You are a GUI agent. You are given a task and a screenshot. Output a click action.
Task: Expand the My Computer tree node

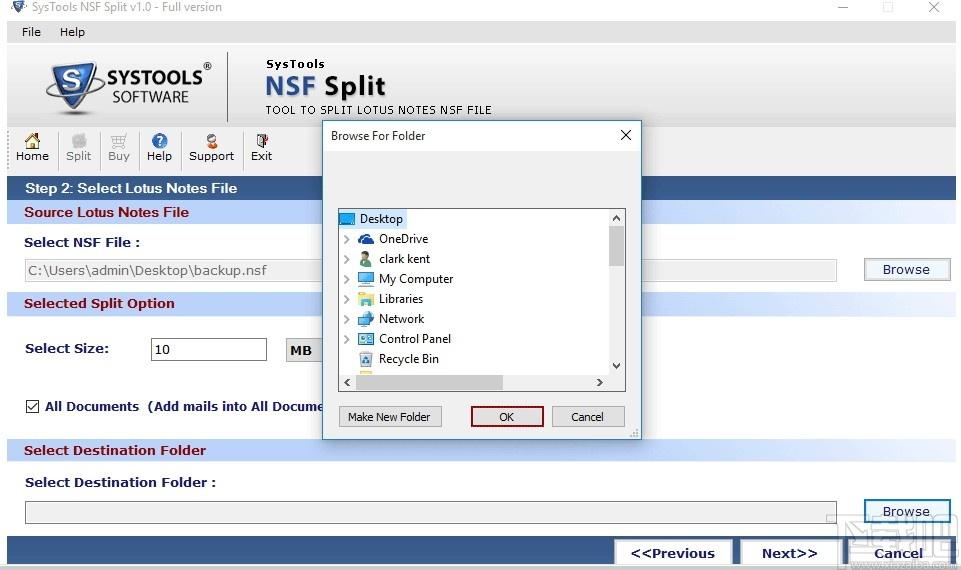[x=347, y=279]
